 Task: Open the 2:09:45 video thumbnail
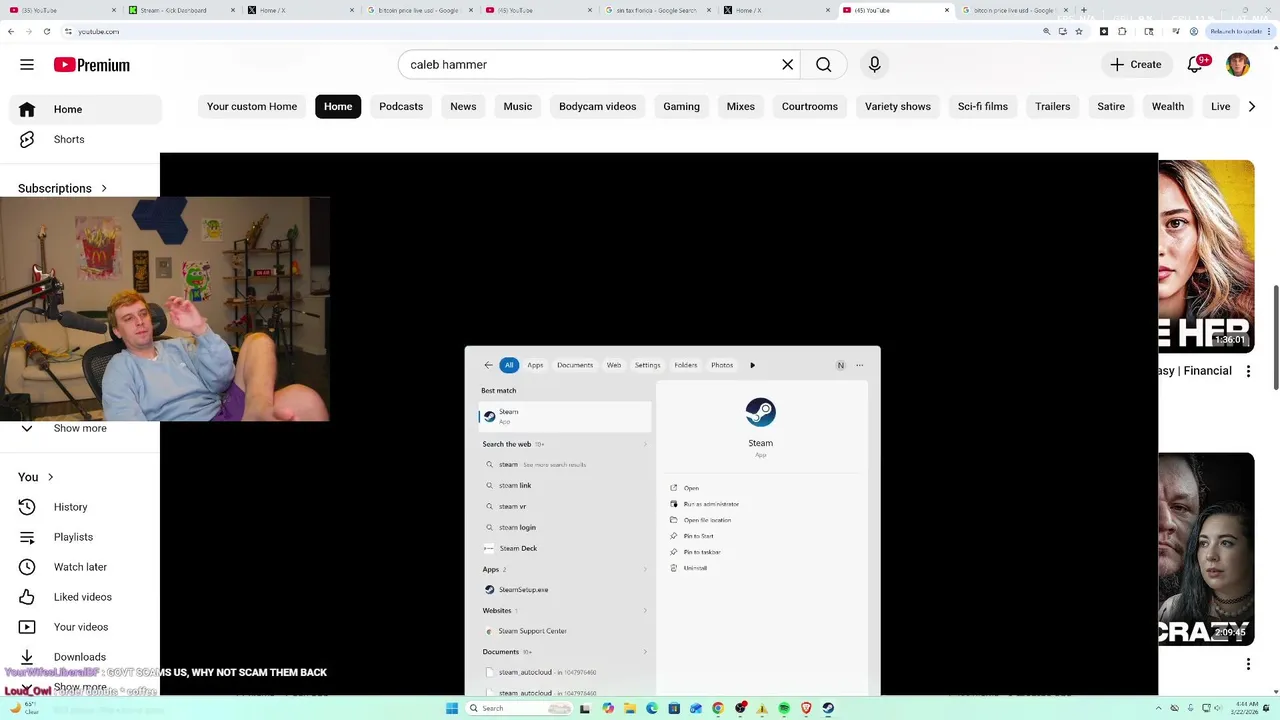[x=1206, y=549]
